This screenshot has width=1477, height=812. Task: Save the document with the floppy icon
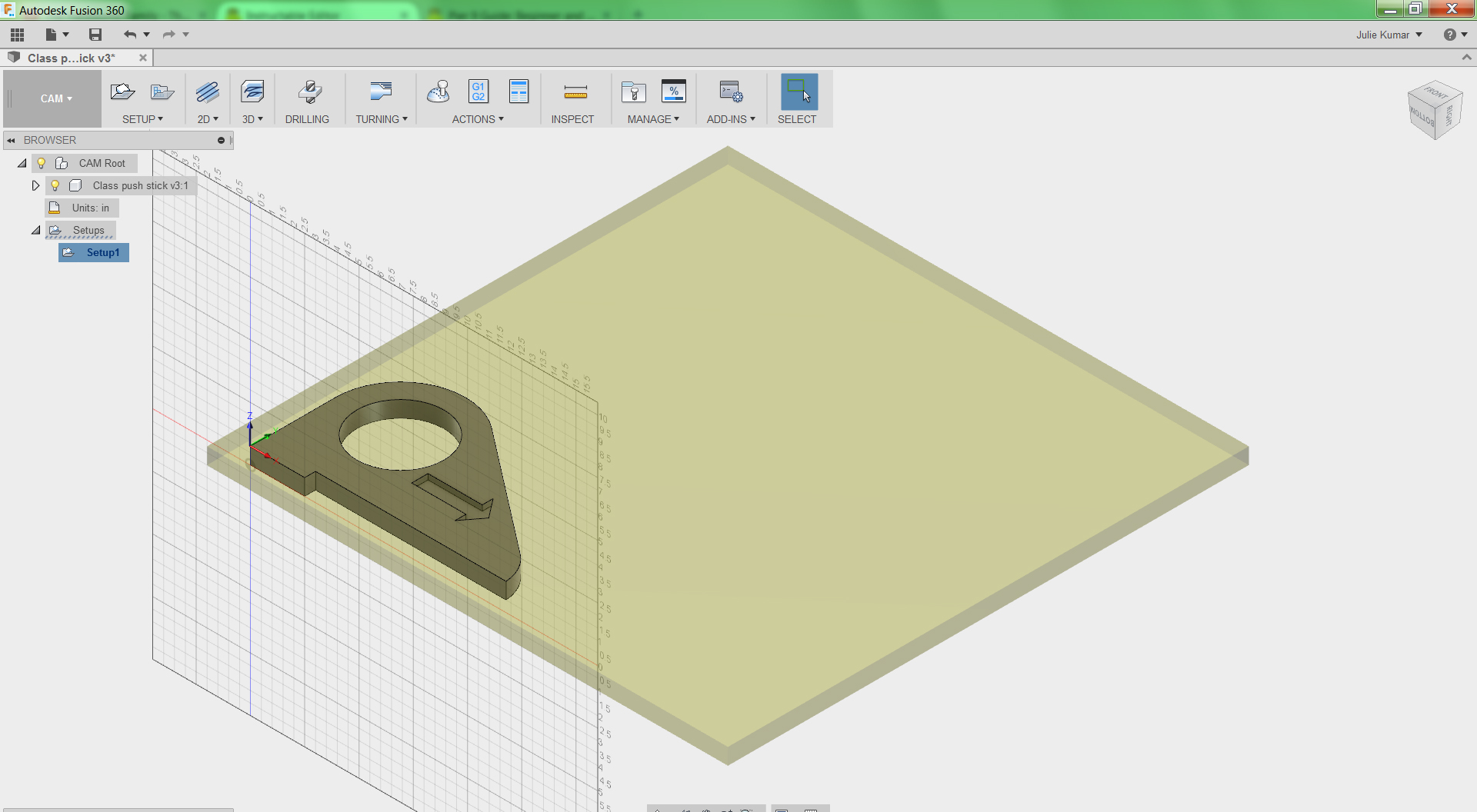(95, 35)
